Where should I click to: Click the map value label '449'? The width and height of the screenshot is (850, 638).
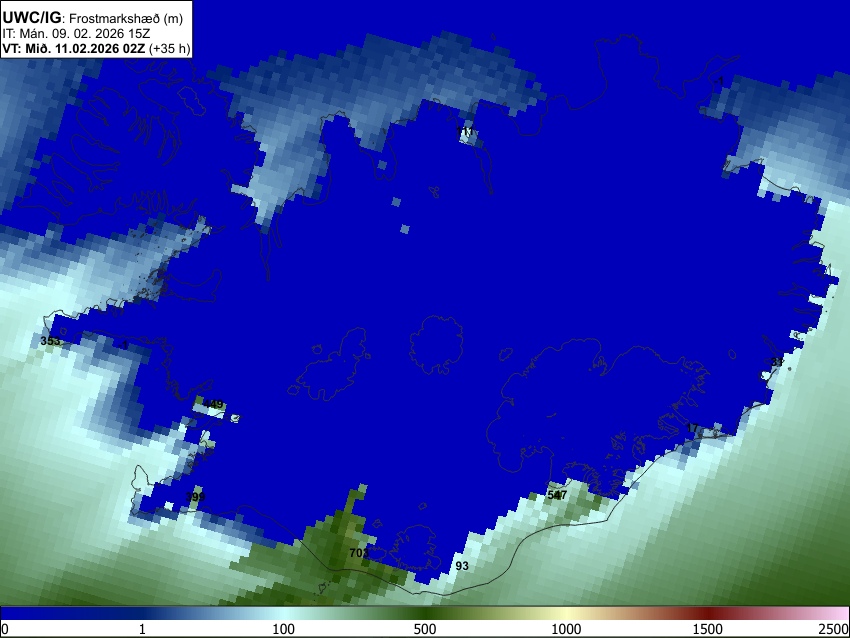point(214,404)
